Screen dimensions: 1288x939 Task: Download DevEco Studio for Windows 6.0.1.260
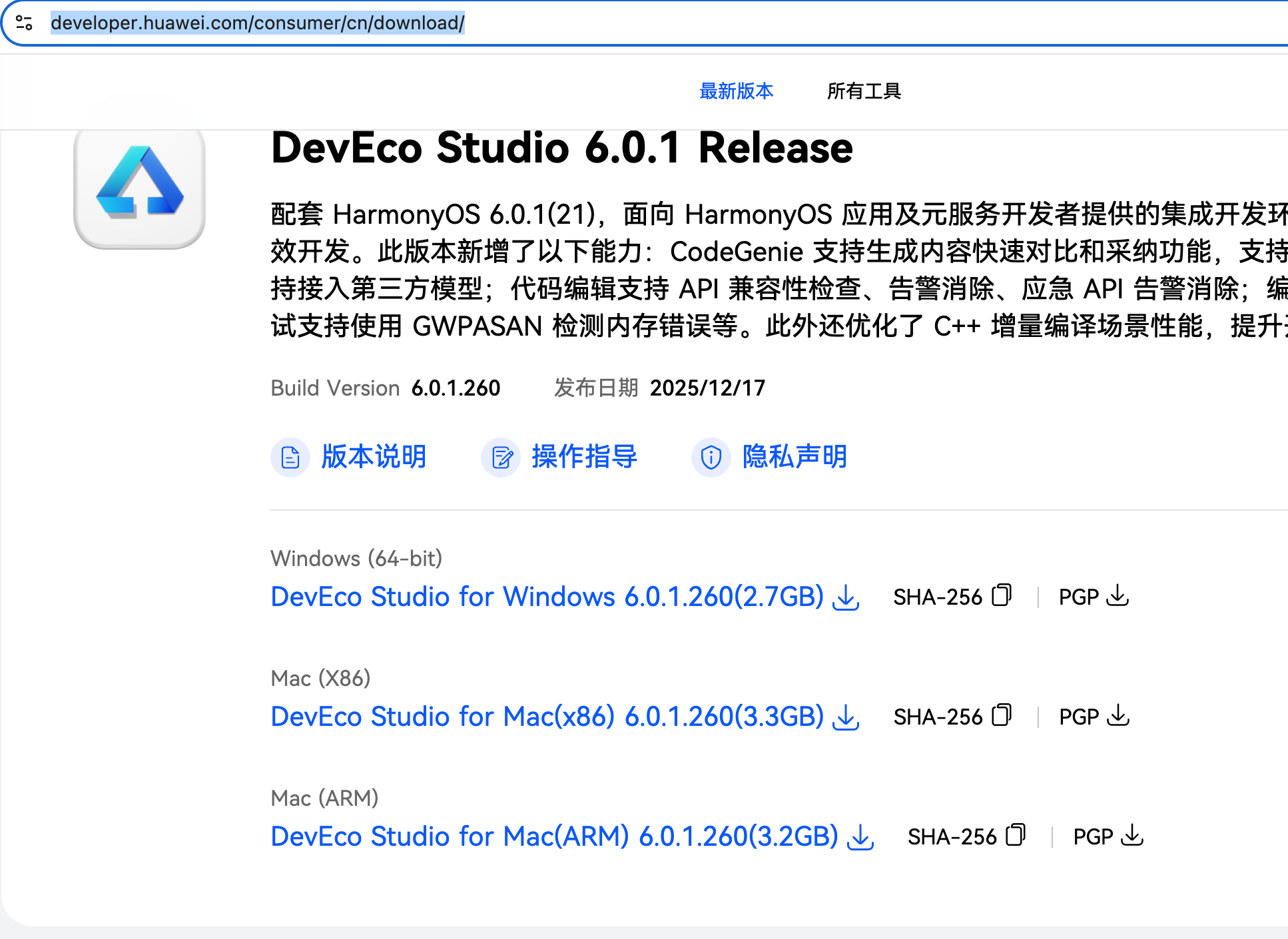click(547, 596)
